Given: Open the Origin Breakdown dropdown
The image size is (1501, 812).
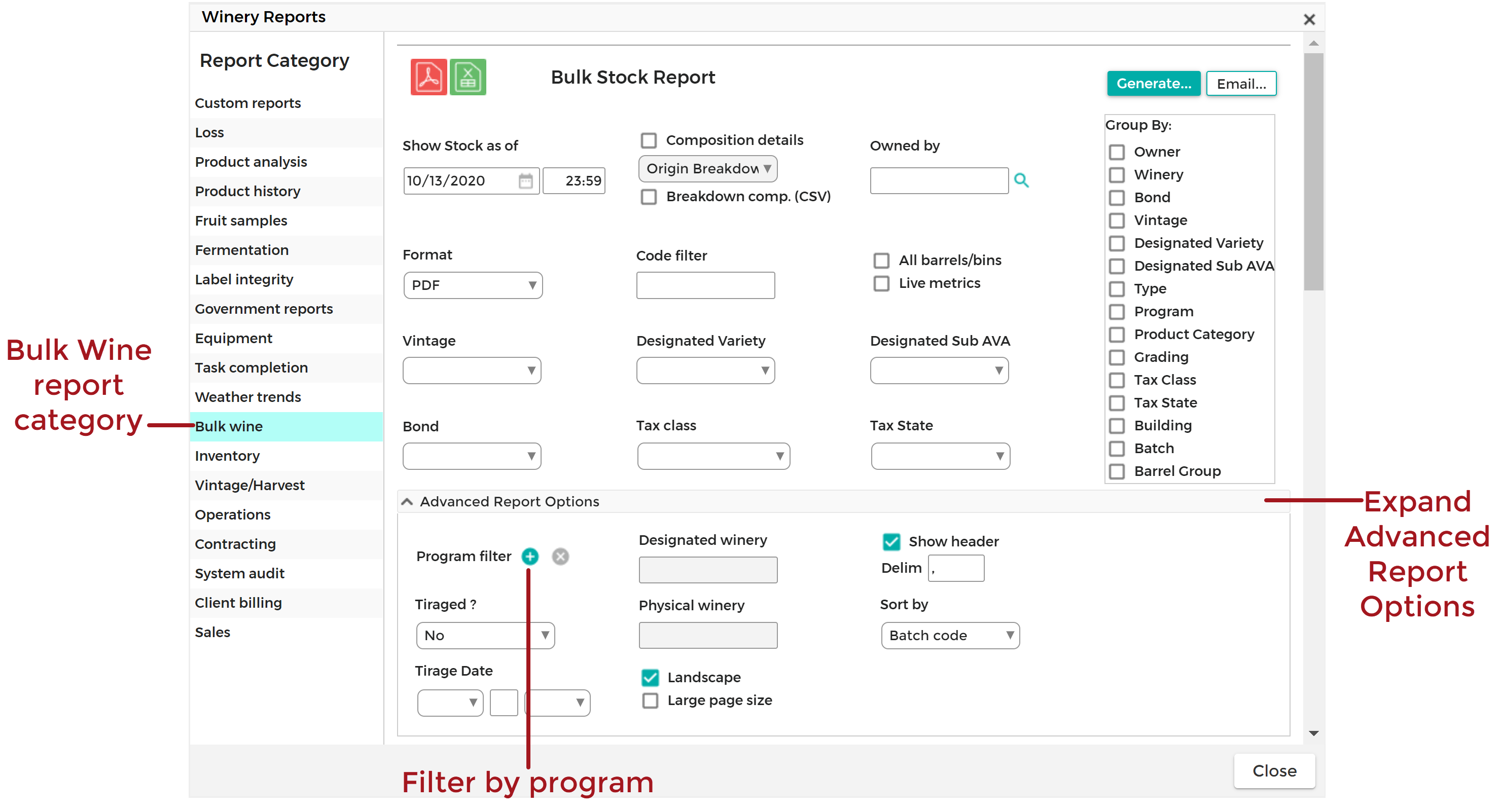Looking at the screenshot, I should coord(707,169).
